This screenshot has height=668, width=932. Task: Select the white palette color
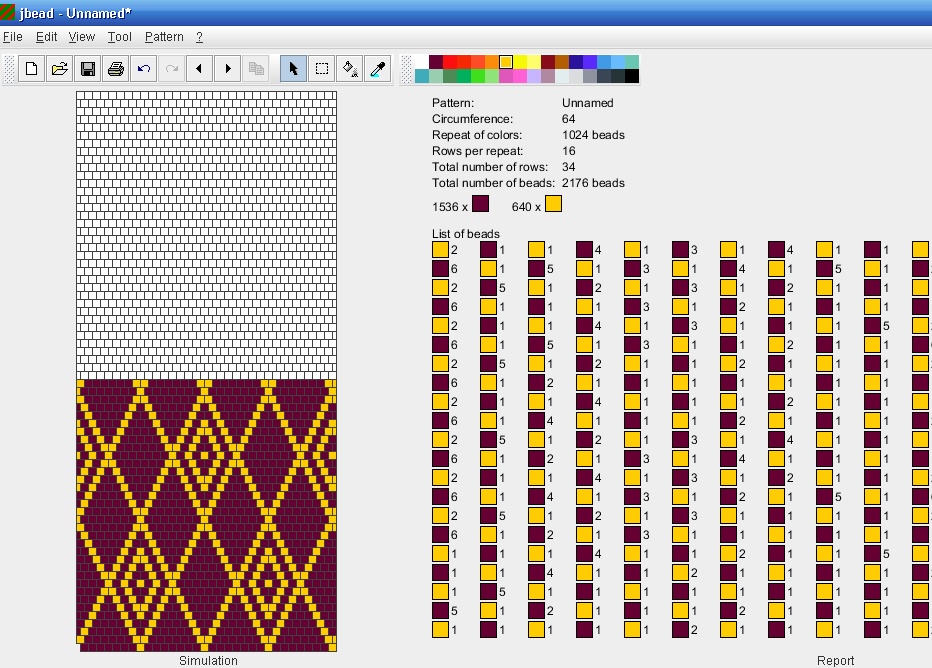tap(422, 62)
